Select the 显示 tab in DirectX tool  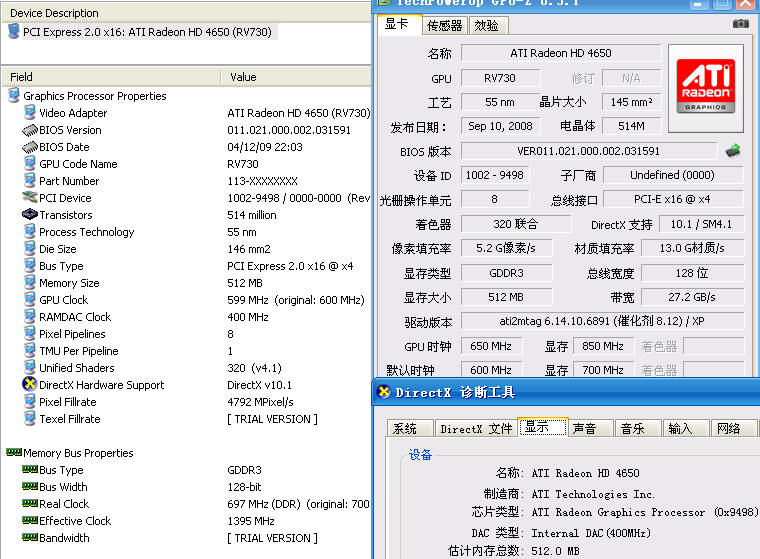tap(543, 427)
